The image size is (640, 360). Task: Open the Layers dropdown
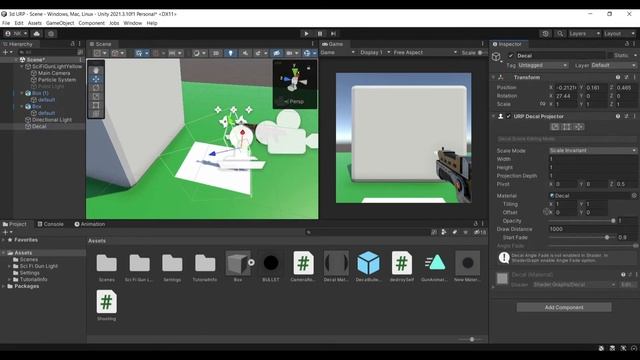(584, 34)
